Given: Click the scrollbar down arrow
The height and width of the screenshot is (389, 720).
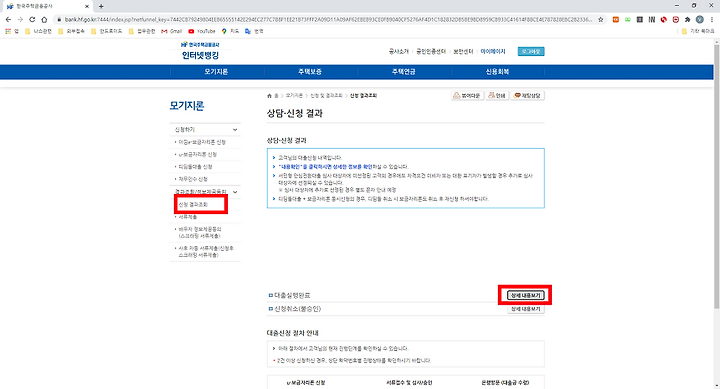Looking at the screenshot, I should pos(716,385).
